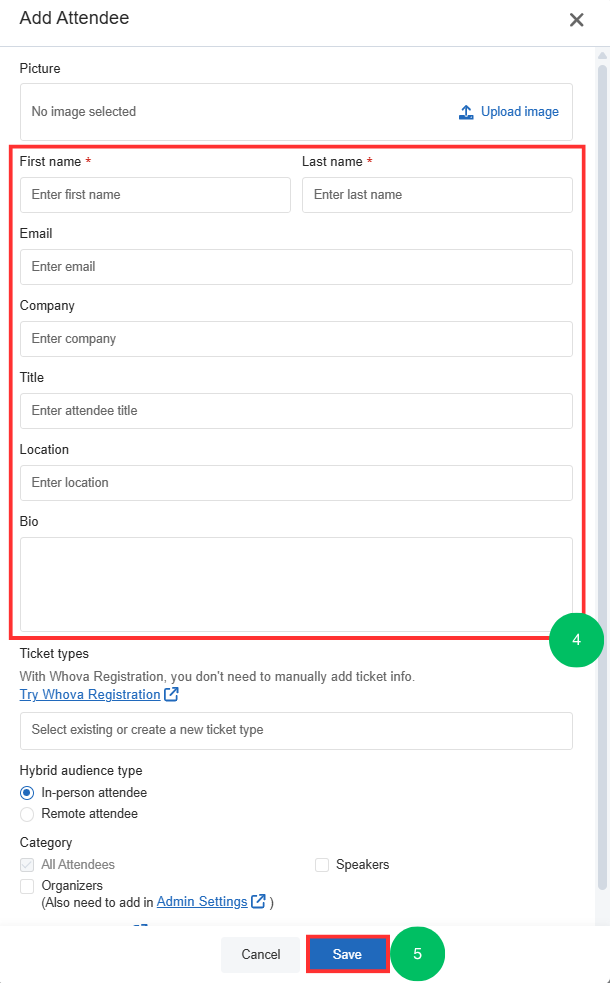Click the Upload image link text

tap(520, 112)
